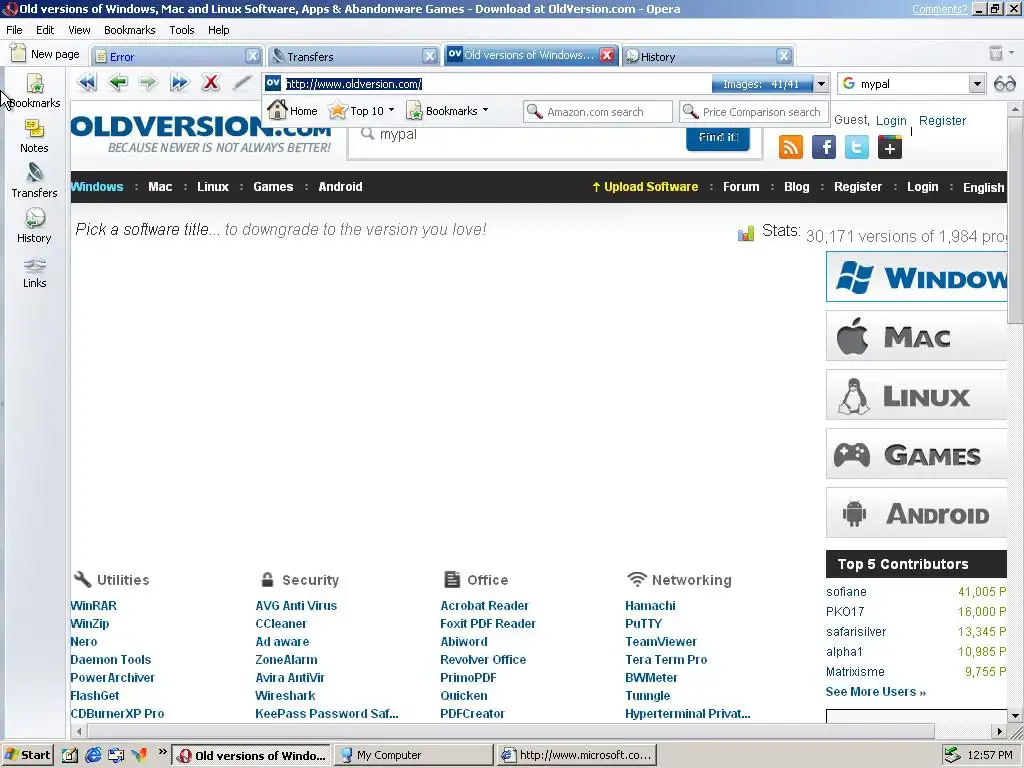Open the Transfers panel in sidebar
Viewport: 1024px width, 768px height.
click(35, 182)
